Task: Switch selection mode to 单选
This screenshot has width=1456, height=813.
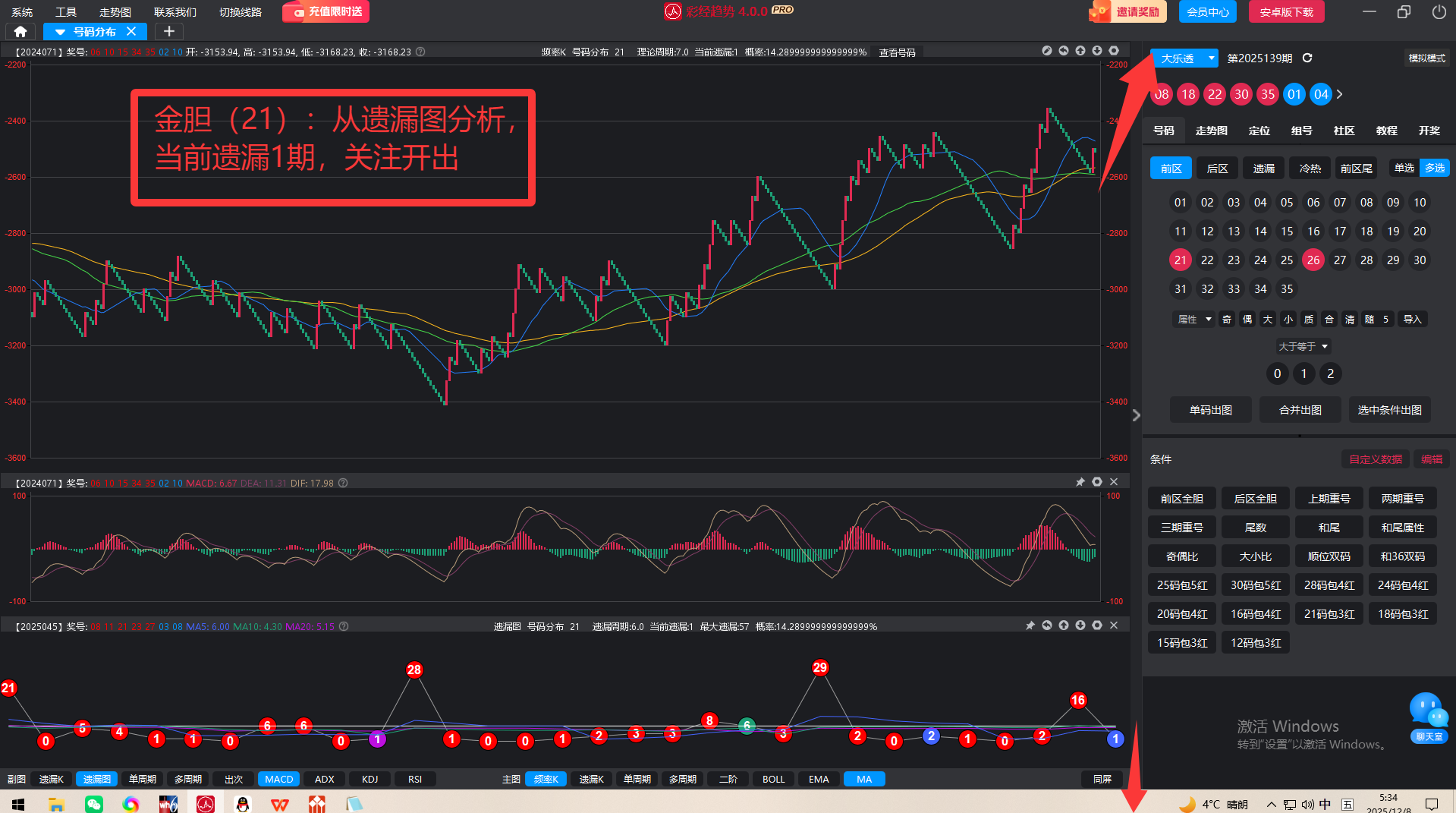Action: click(1404, 168)
